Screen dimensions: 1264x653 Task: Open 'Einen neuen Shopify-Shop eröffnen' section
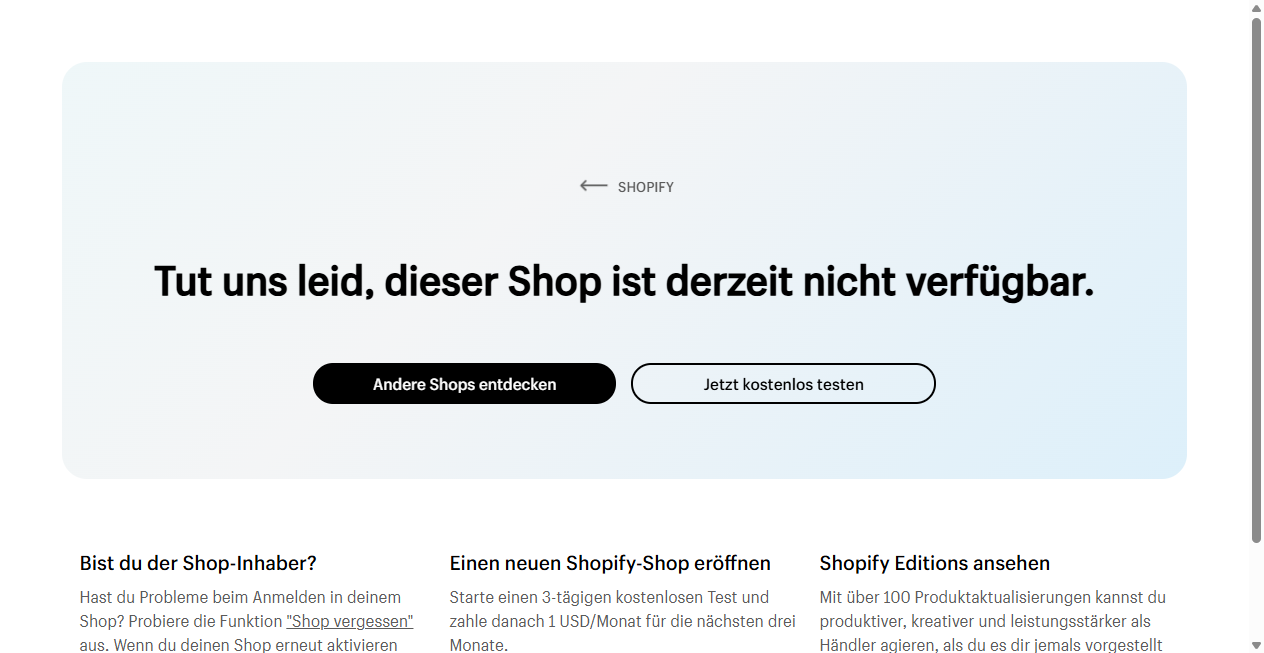pyautogui.click(x=610, y=563)
